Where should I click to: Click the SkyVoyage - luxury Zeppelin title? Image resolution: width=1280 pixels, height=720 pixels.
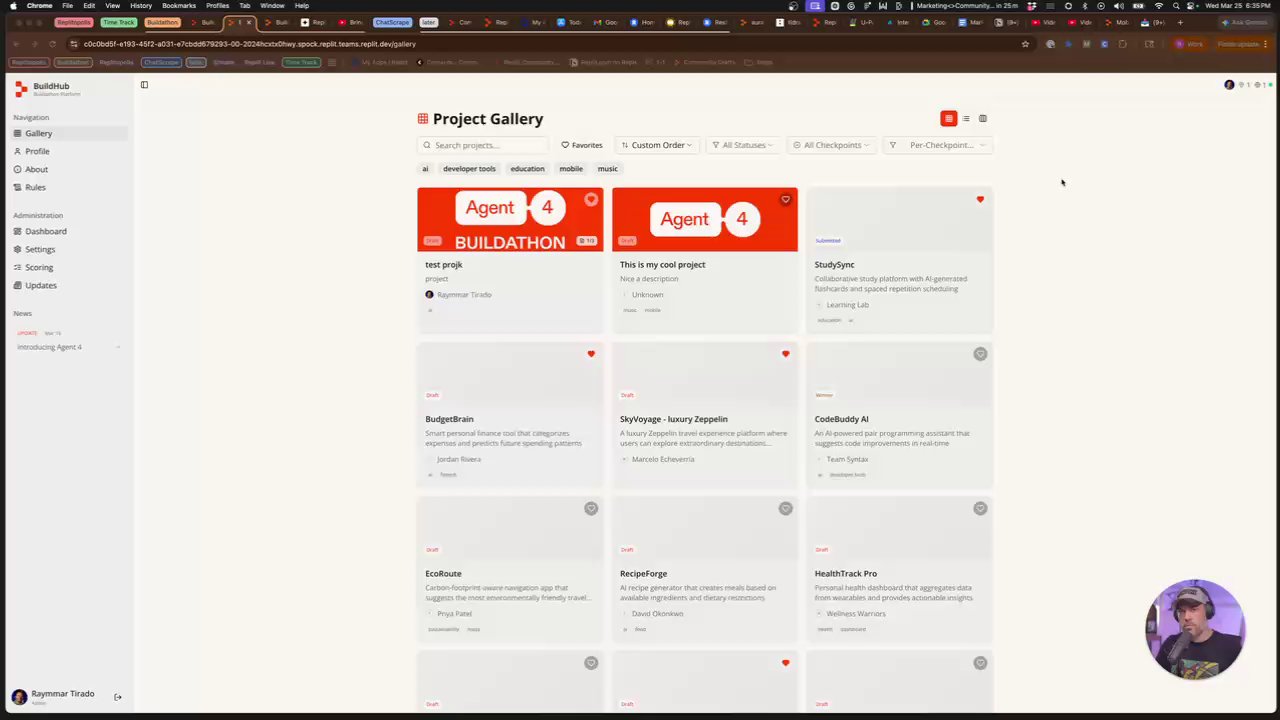[x=673, y=419]
